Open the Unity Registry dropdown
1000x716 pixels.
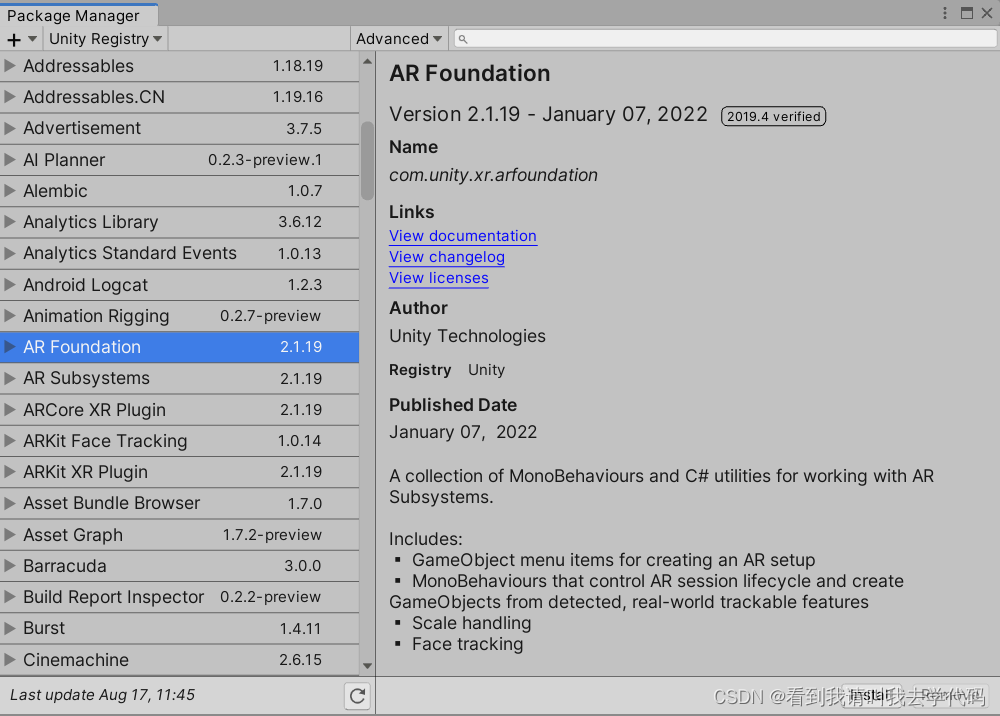tap(105, 39)
